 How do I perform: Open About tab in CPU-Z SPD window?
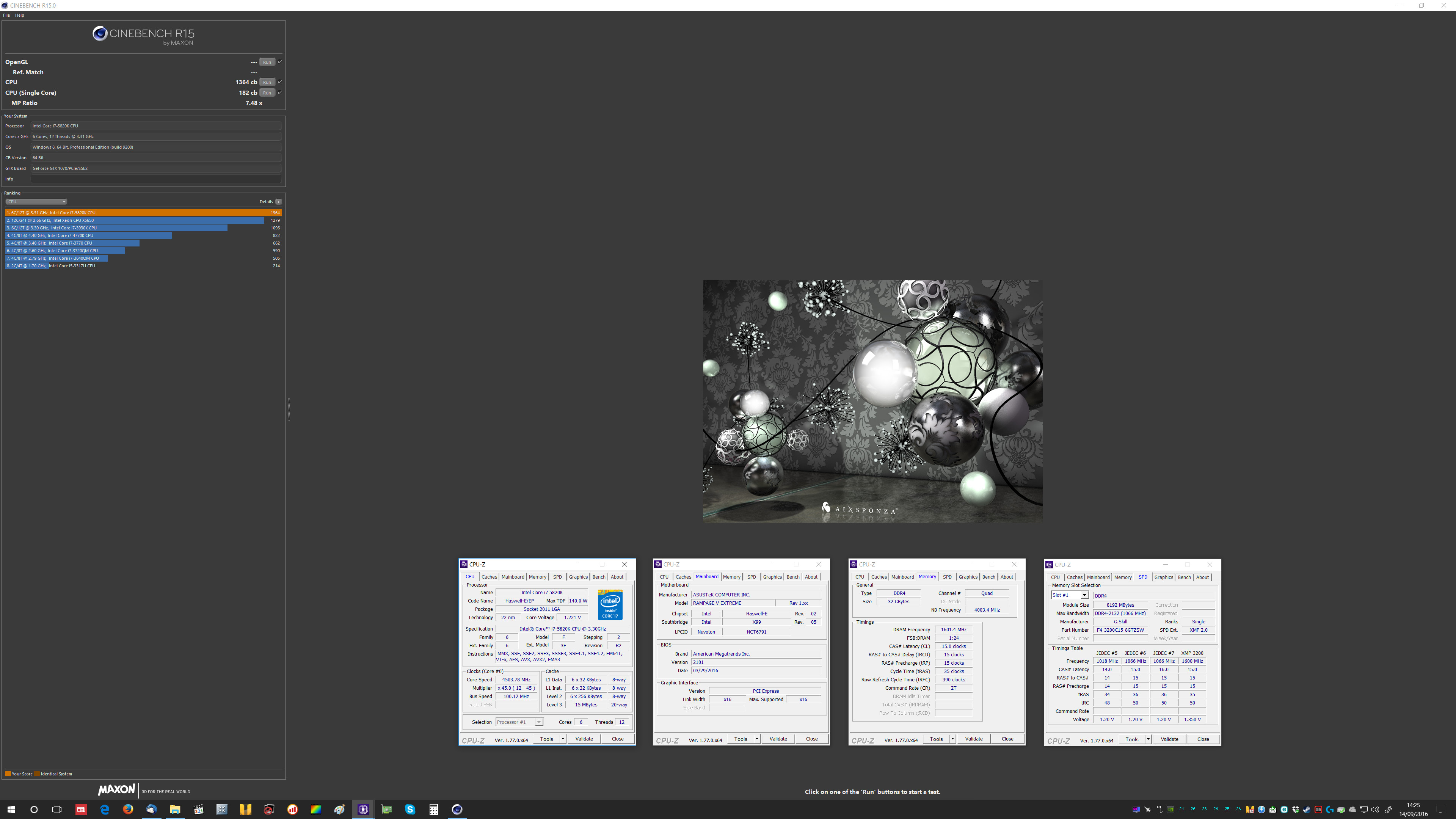pyautogui.click(x=1202, y=577)
